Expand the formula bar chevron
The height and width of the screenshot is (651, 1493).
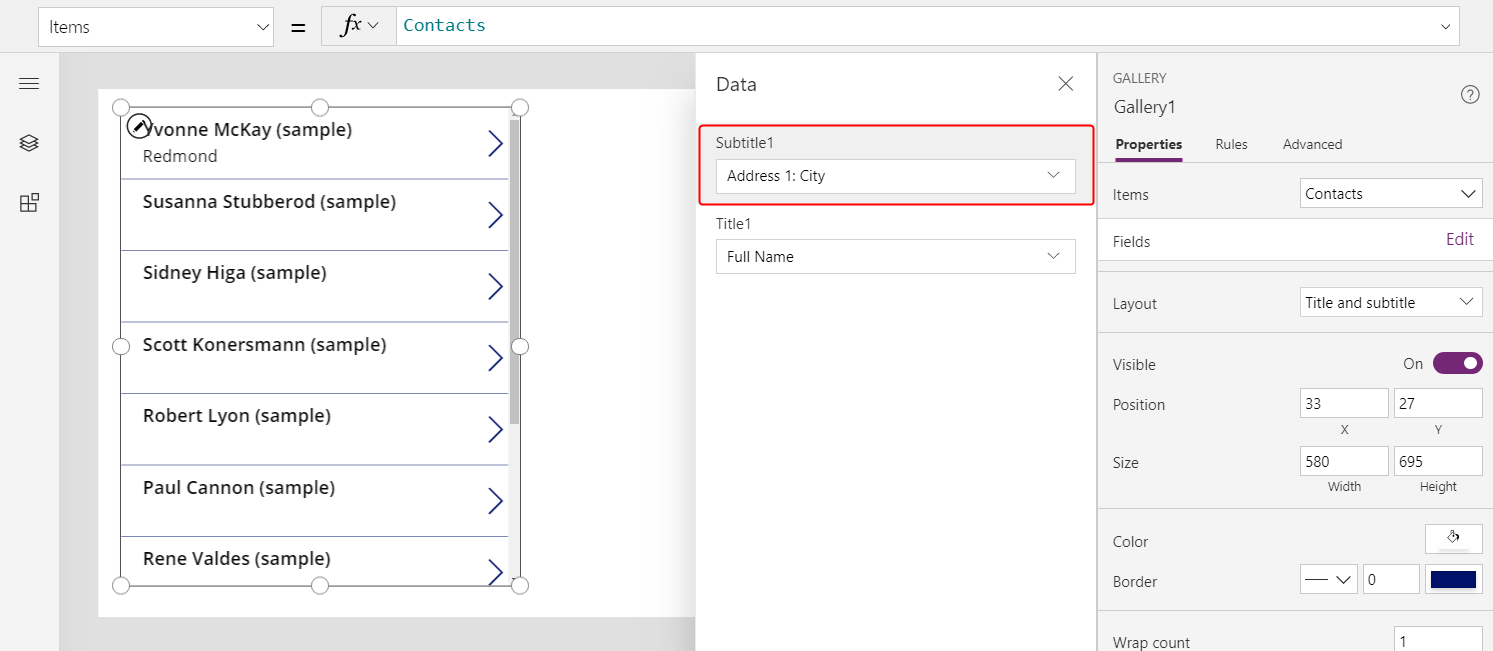1445,27
